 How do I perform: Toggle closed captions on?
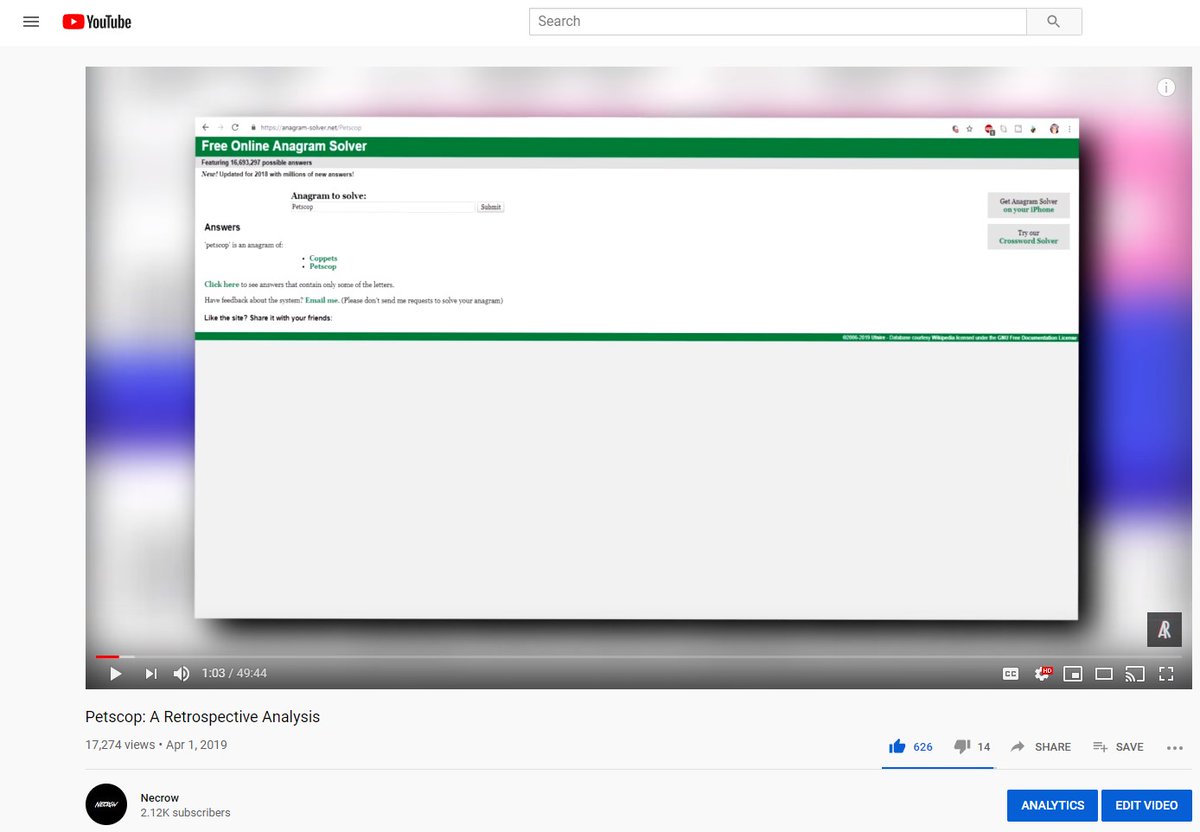(x=1011, y=673)
